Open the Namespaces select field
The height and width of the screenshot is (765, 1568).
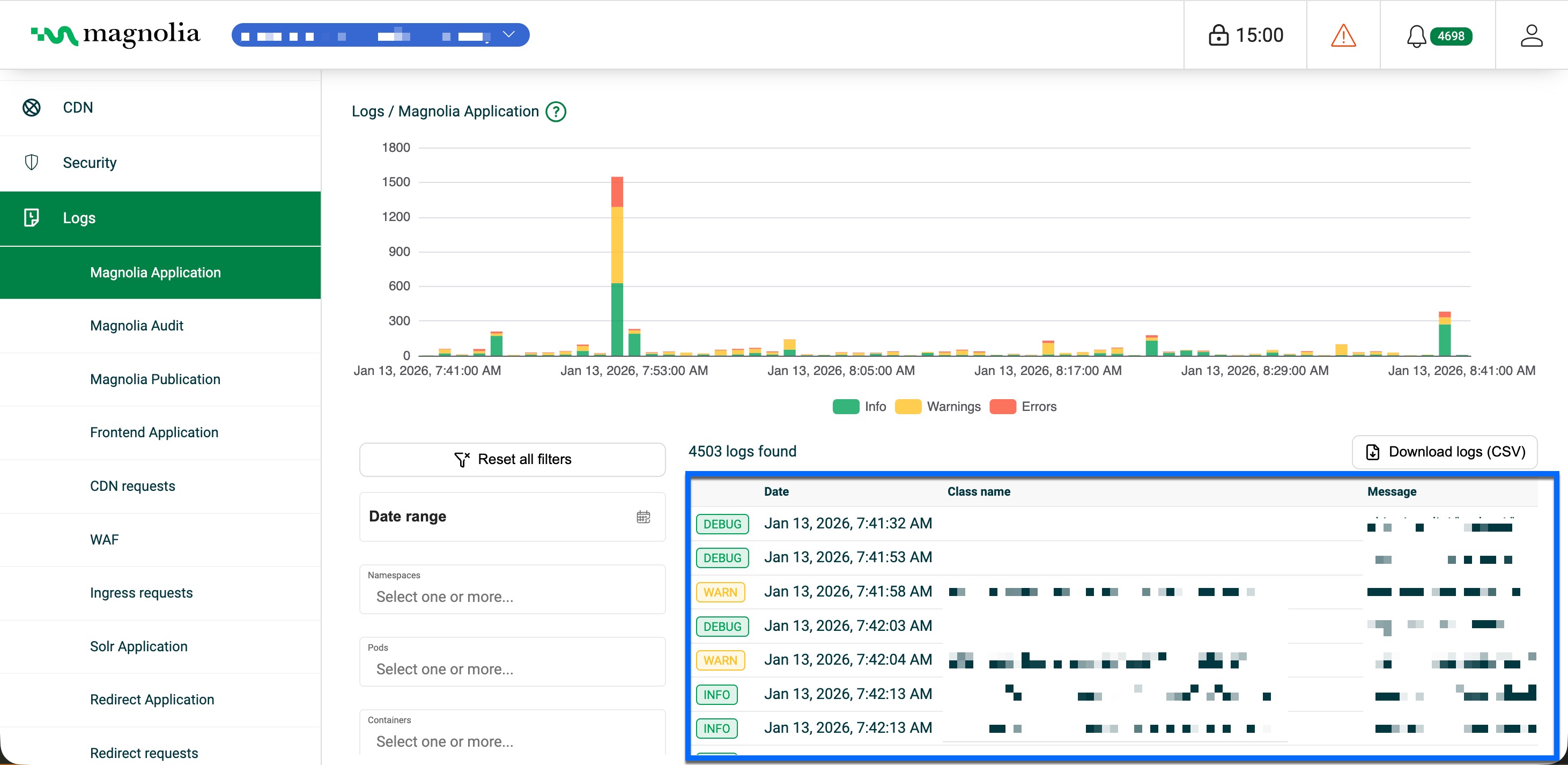(x=513, y=590)
